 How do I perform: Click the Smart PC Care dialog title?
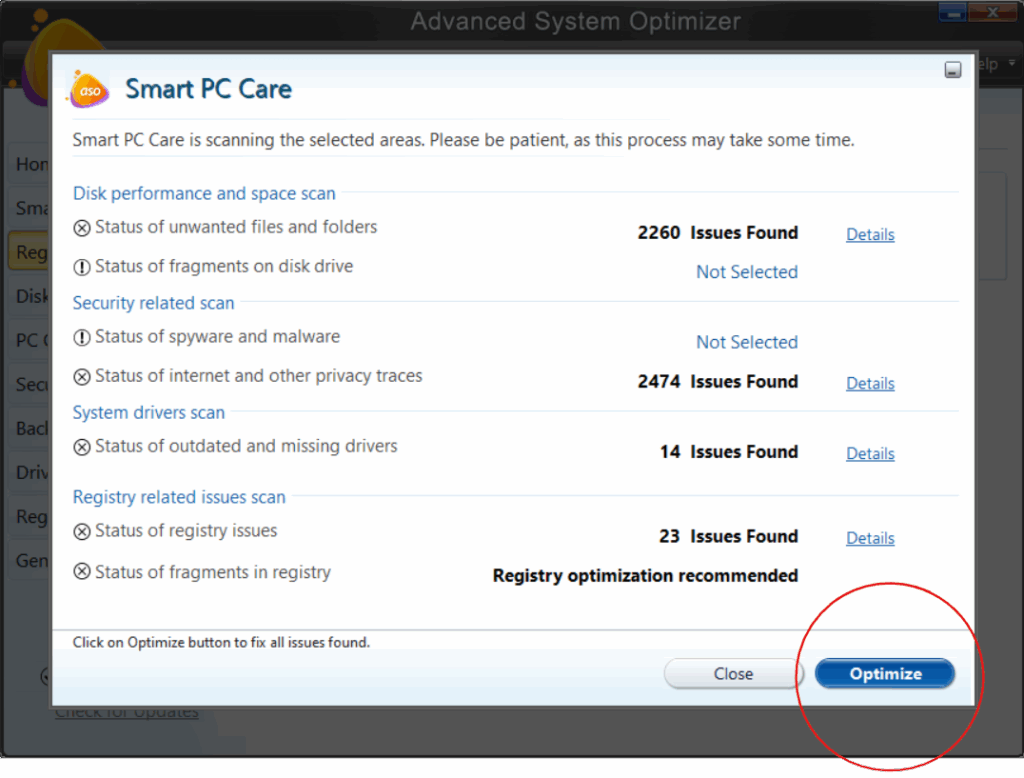(x=208, y=89)
